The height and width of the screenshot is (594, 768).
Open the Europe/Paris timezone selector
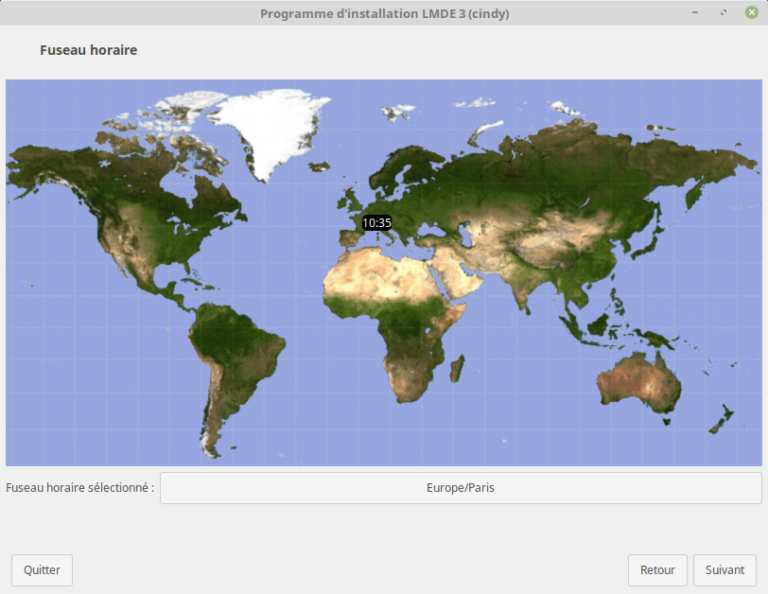pos(460,488)
